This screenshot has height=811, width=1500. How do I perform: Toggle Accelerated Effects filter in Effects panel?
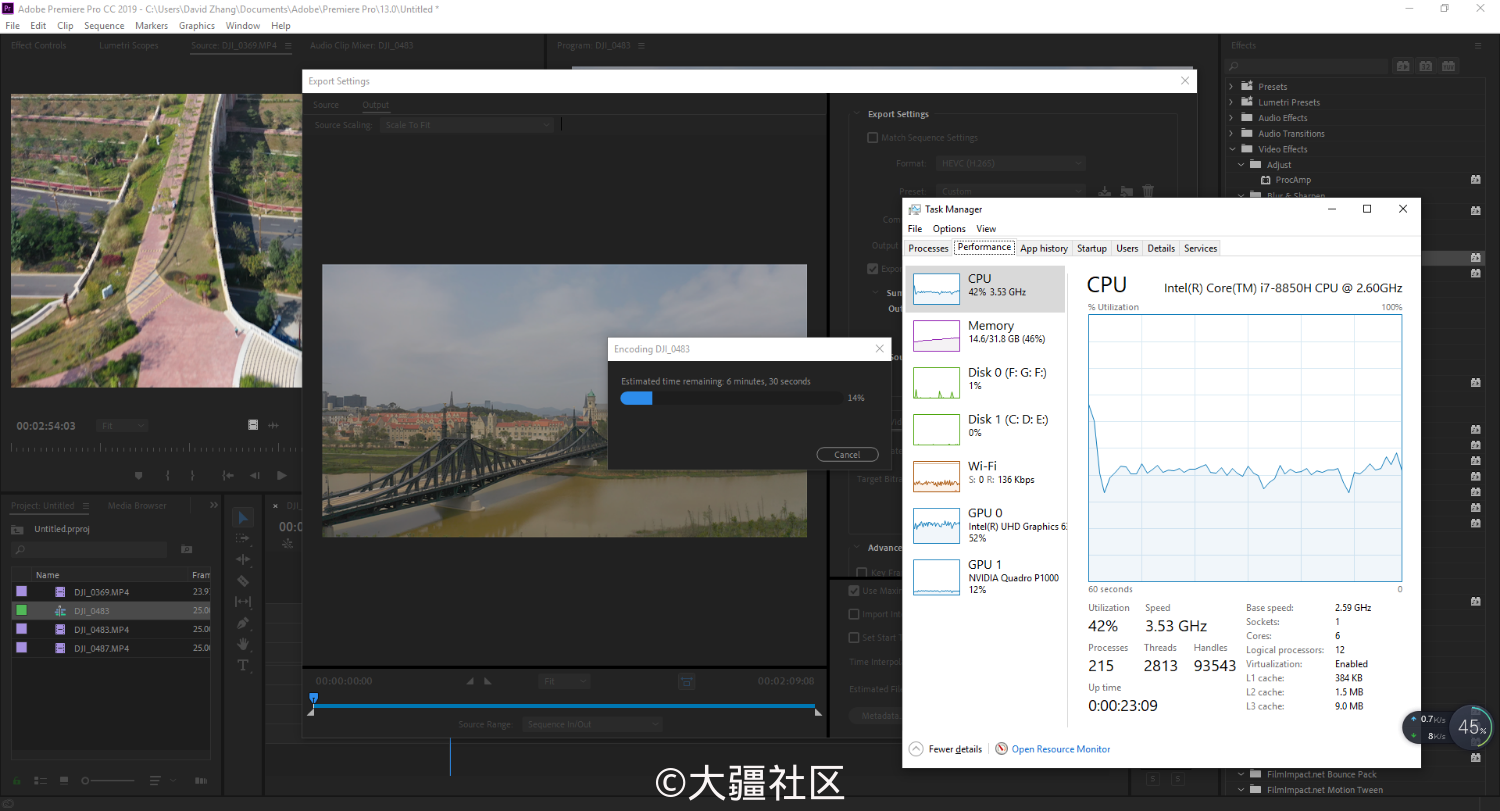(x=1403, y=66)
